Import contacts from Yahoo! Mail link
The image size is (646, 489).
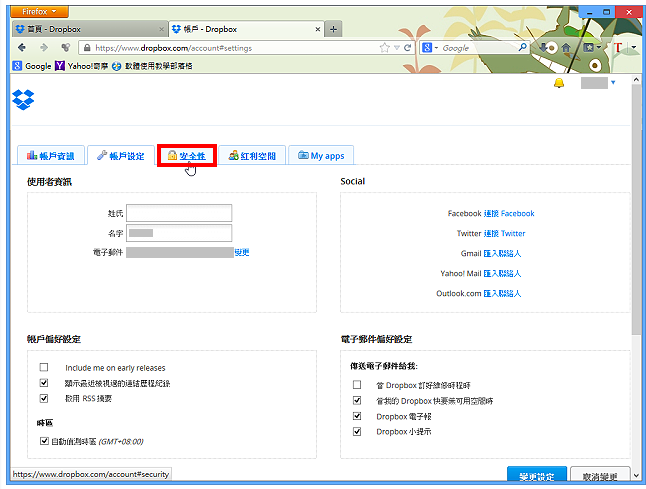[x=502, y=274]
